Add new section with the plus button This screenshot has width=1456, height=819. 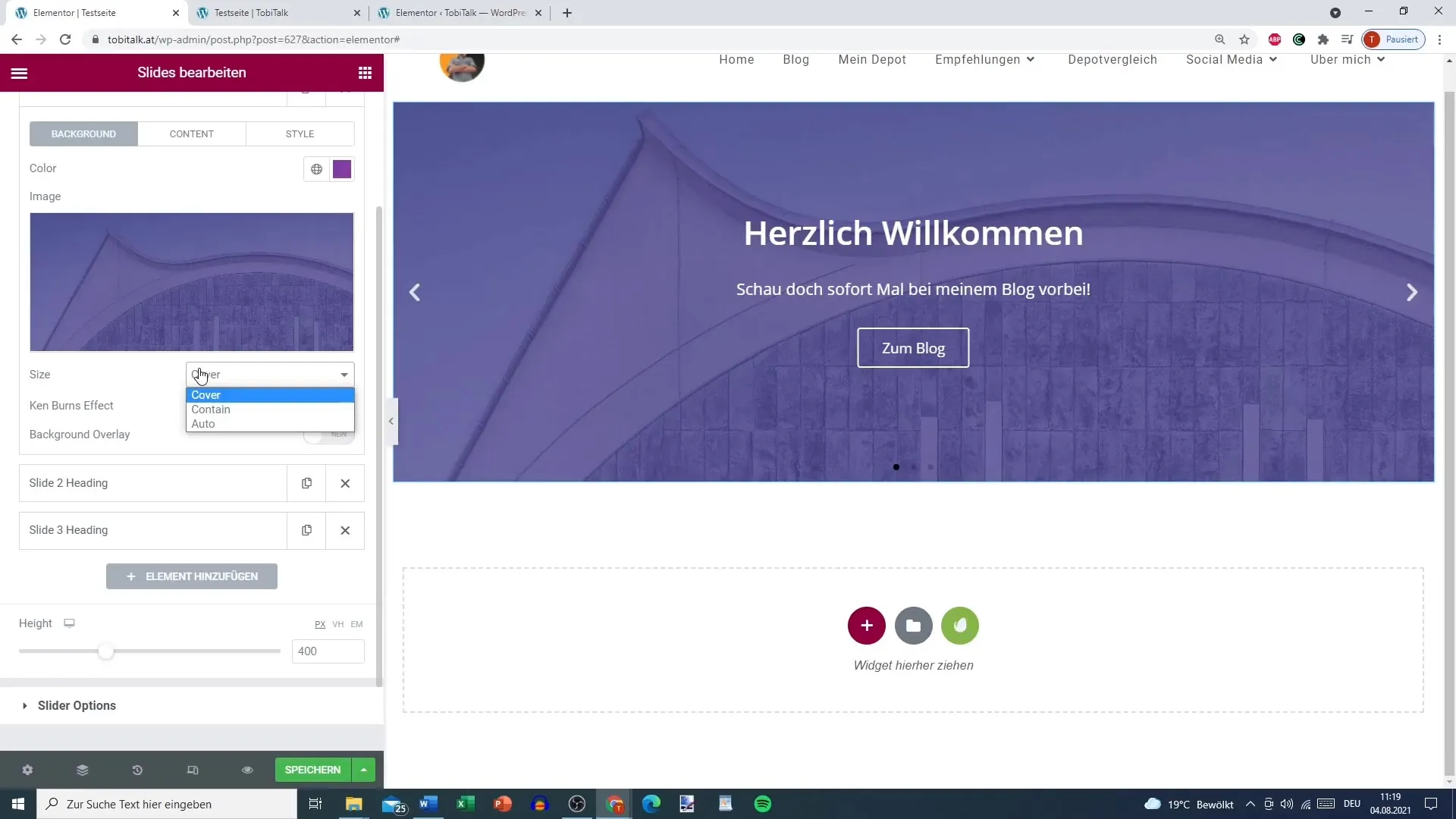click(x=867, y=626)
